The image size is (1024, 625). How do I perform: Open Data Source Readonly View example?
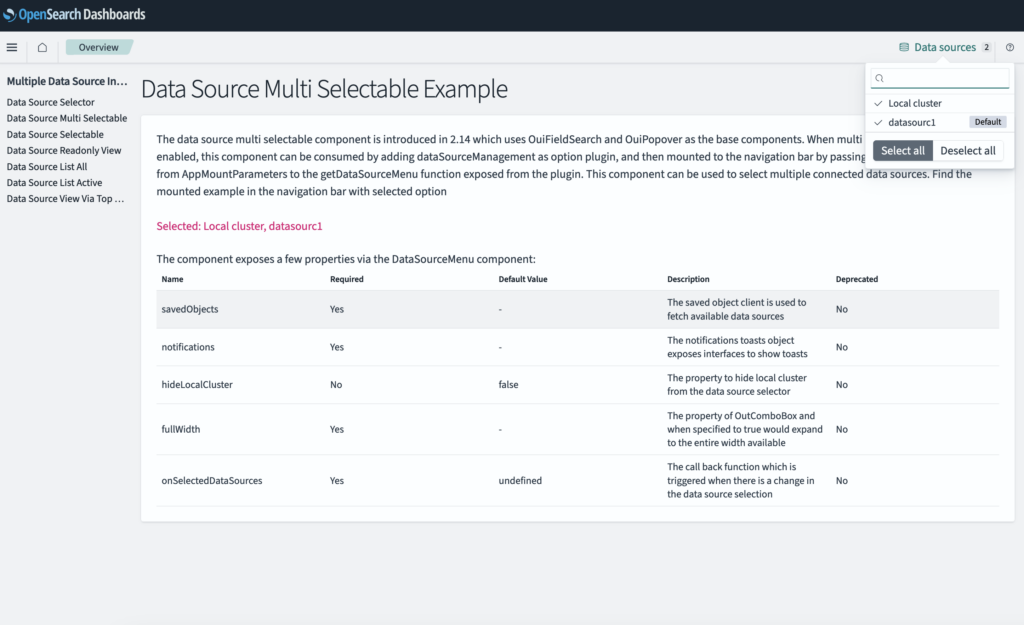(64, 150)
